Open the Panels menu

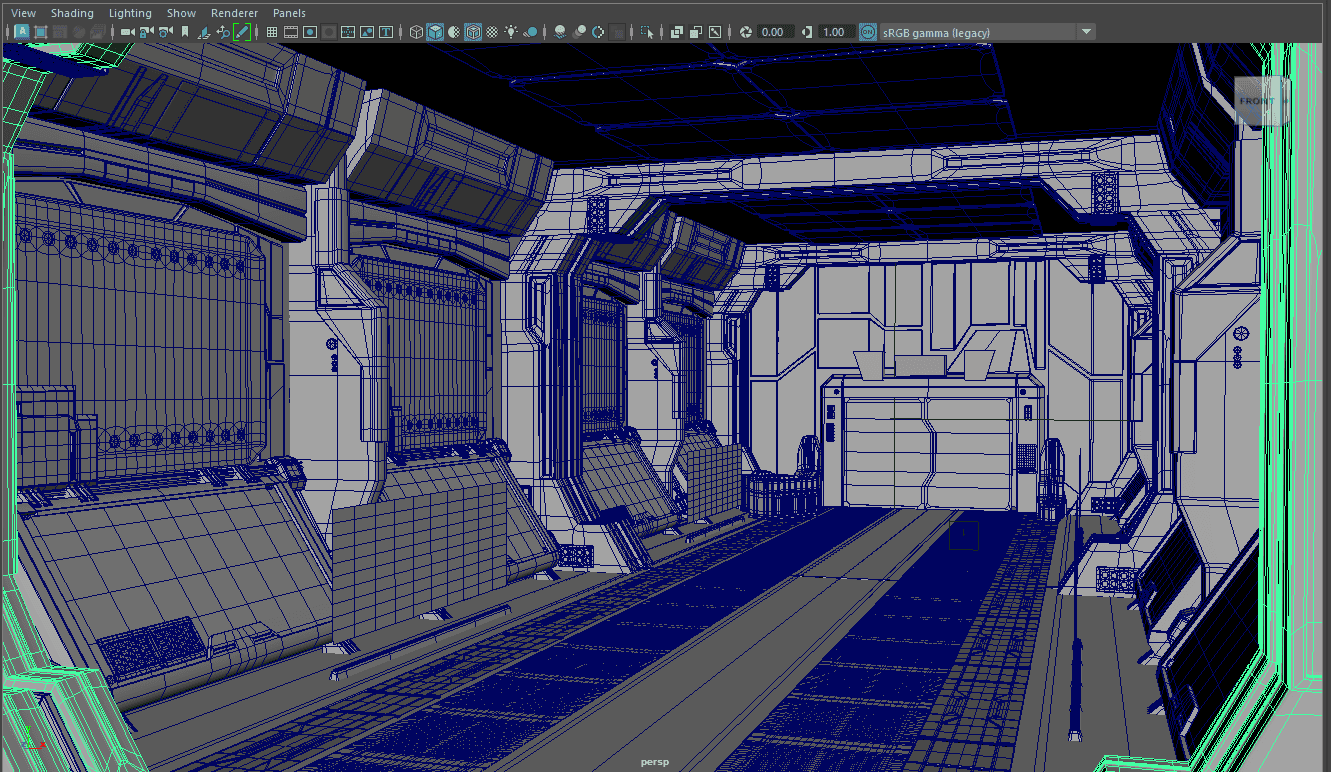[x=289, y=13]
